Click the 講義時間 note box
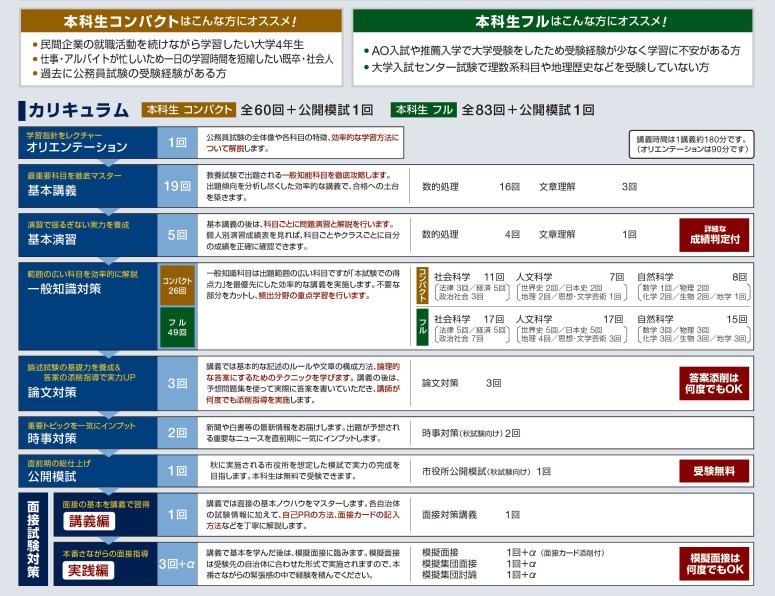The width and height of the screenshot is (775, 596). 691,143
